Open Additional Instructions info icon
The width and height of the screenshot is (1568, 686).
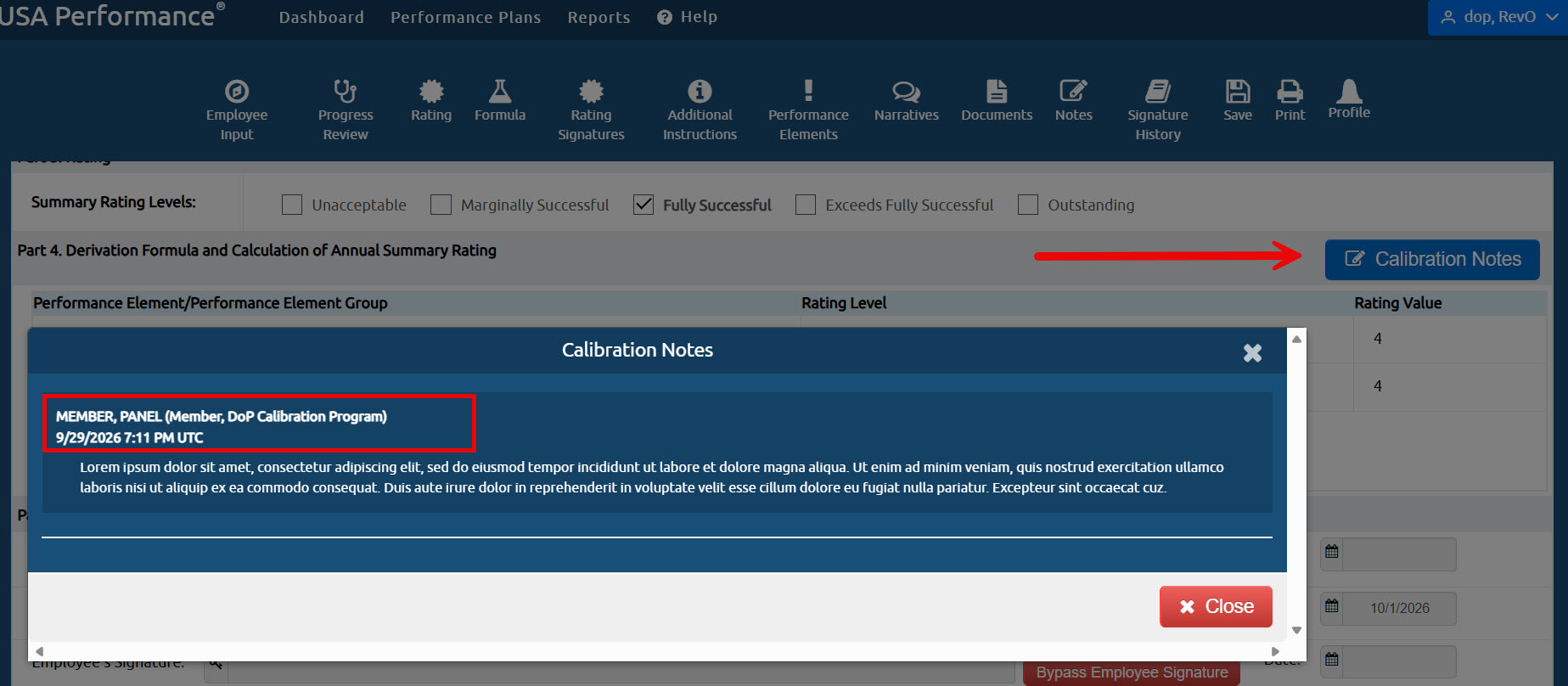pyautogui.click(x=700, y=91)
